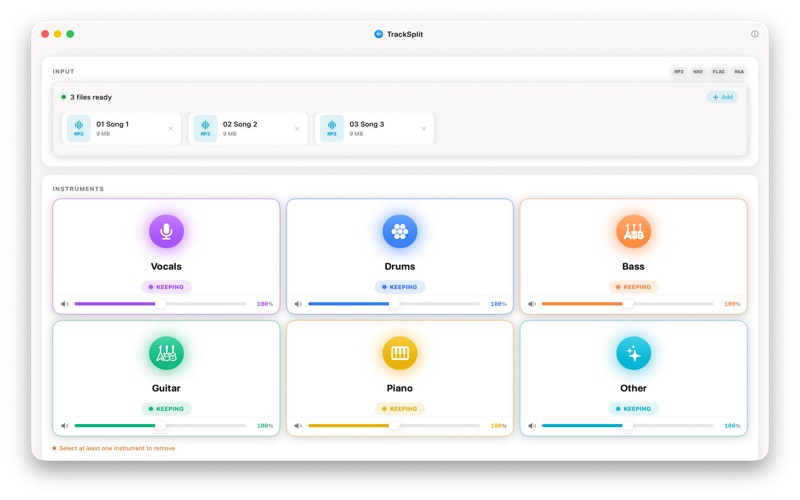Mute Bass with the speaker icon
800x500 pixels.
(532, 304)
